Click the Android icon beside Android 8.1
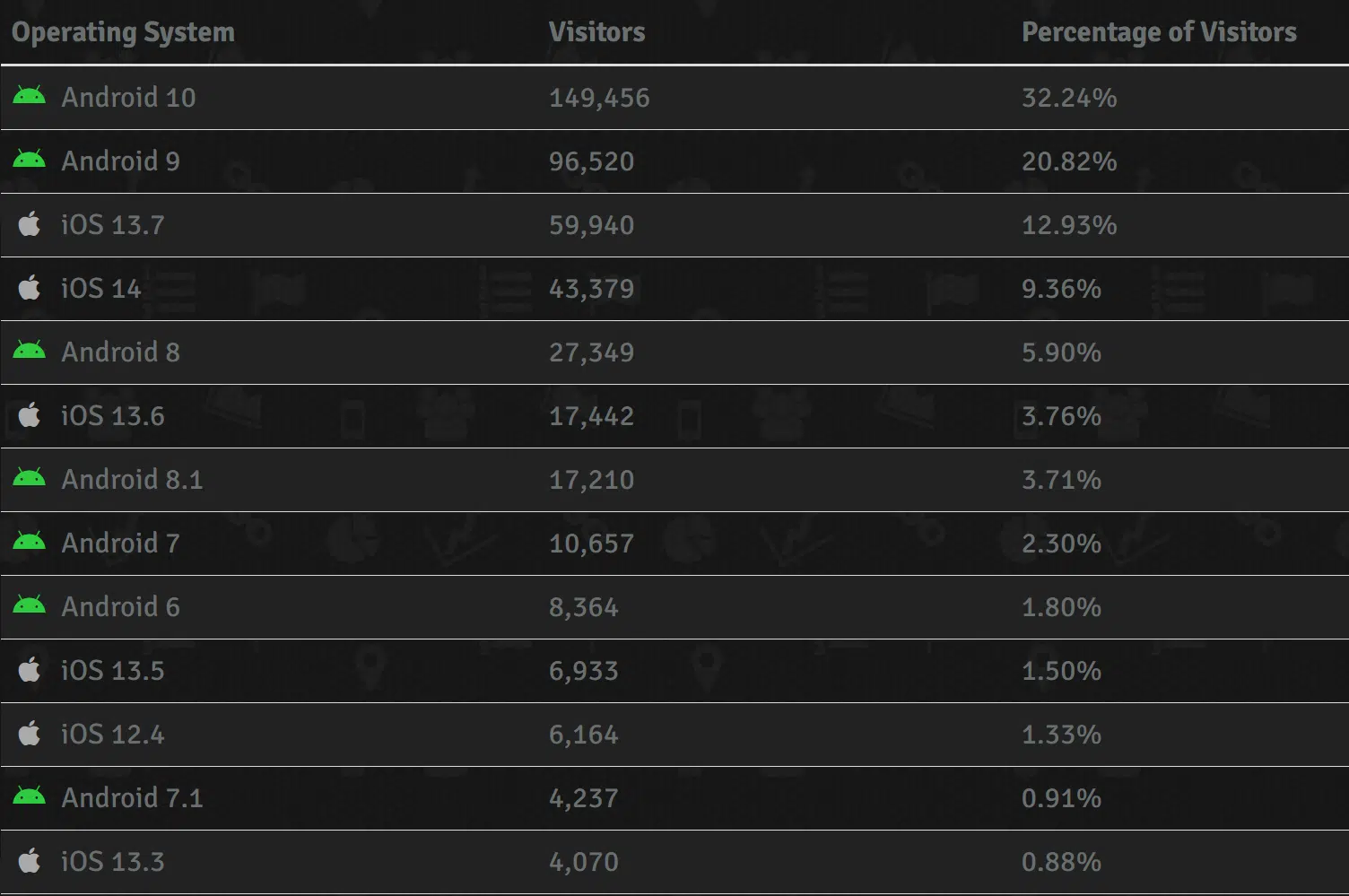Screen dimensions: 1349x896 [x=29, y=478]
